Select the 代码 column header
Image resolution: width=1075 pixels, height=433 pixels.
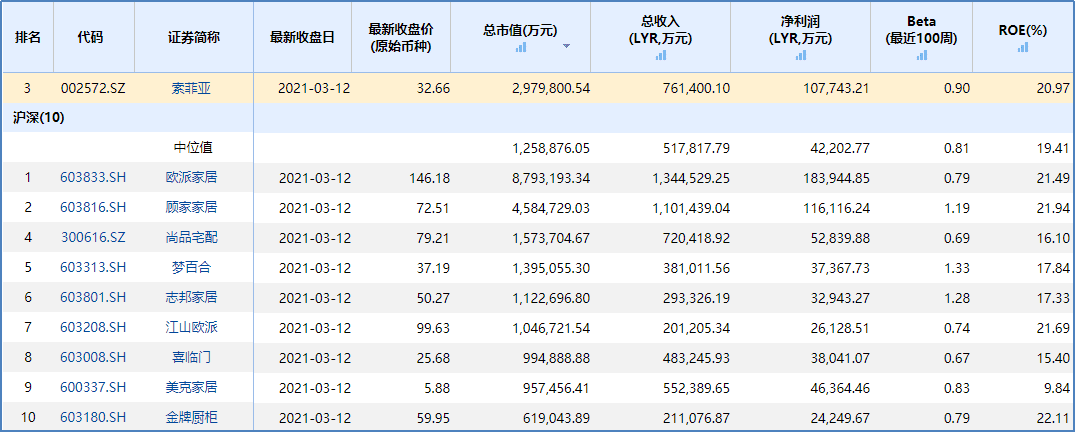(93, 37)
